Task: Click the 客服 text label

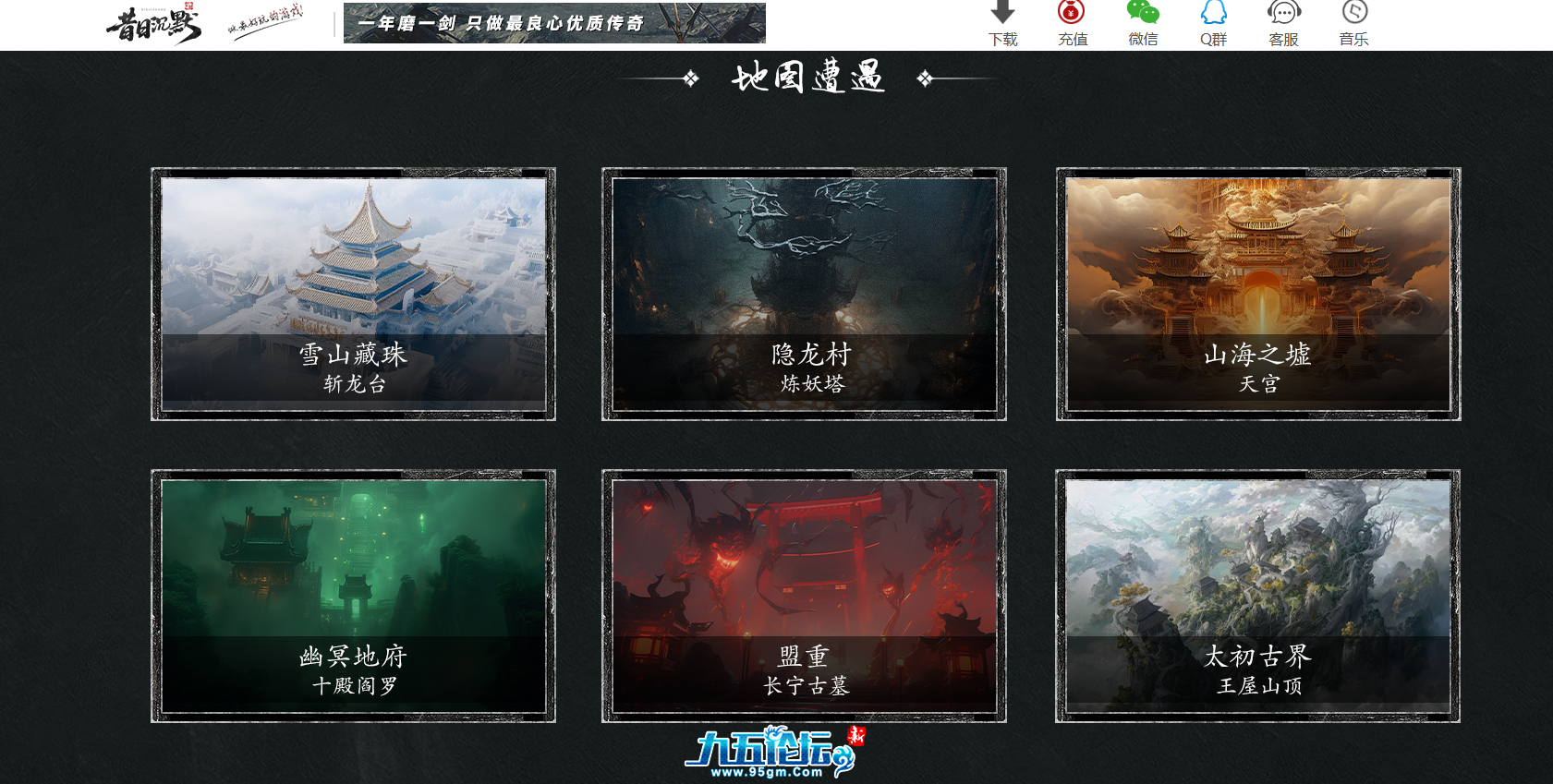Action: (x=1283, y=39)
